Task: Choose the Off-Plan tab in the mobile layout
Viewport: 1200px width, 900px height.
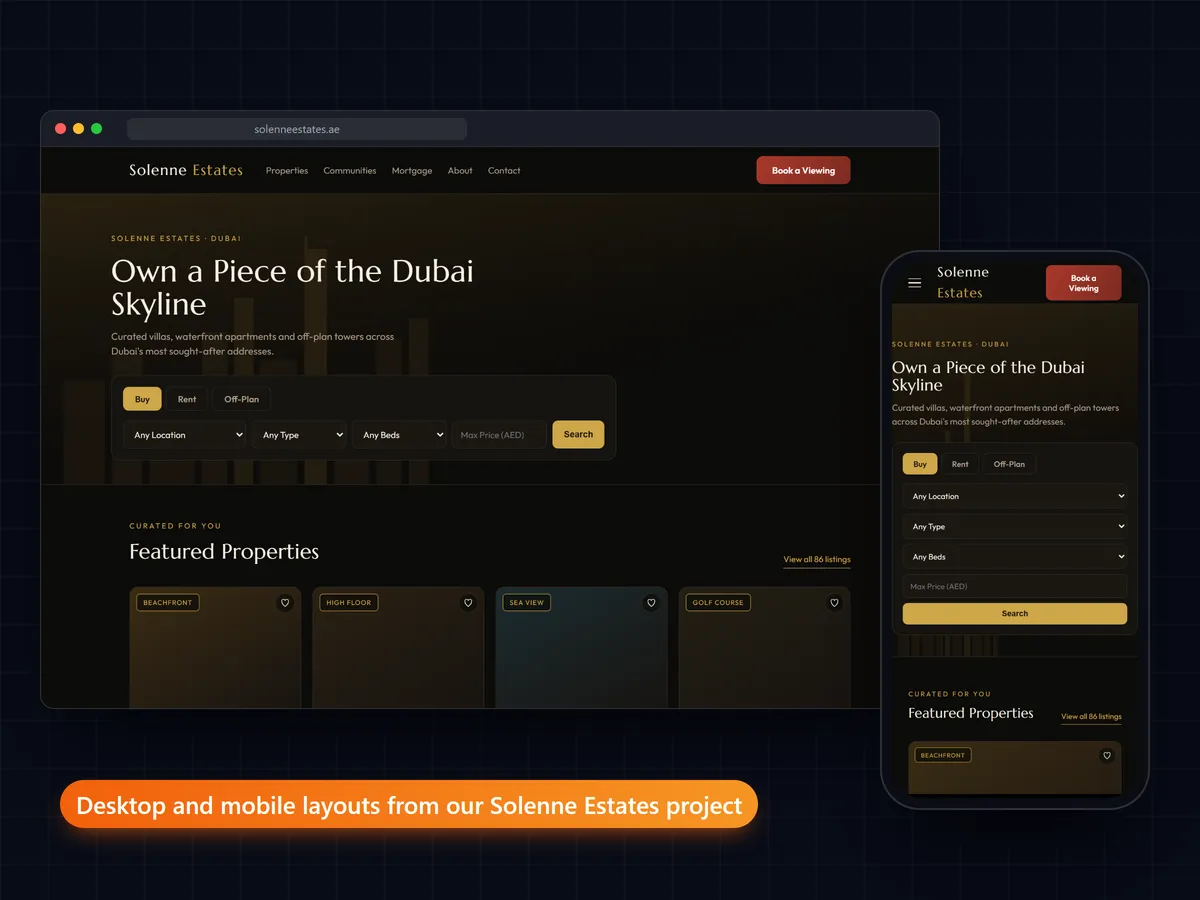Action: (x=1009, y=464)
